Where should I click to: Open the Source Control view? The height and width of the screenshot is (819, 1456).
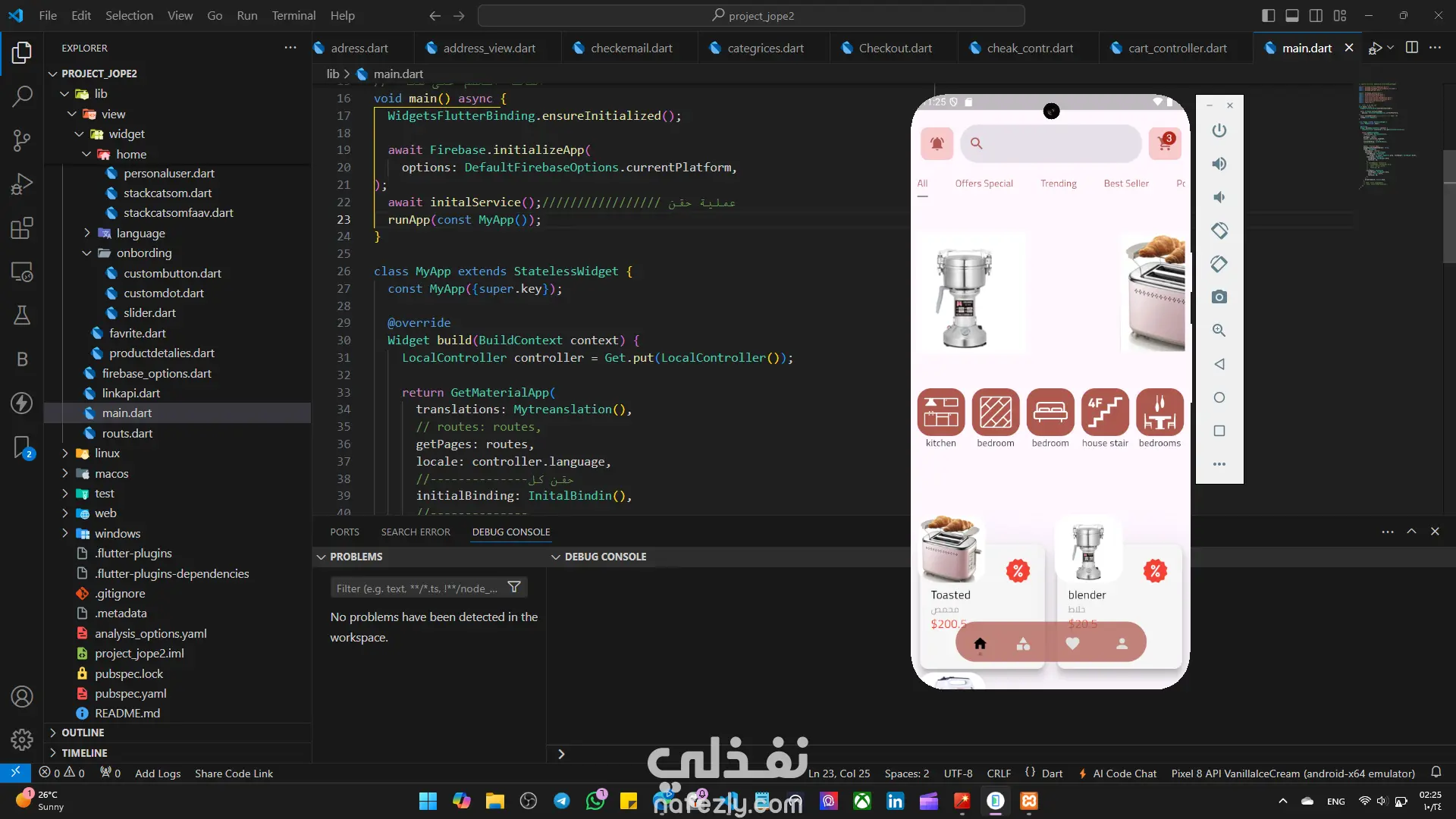tap(22, 140)
